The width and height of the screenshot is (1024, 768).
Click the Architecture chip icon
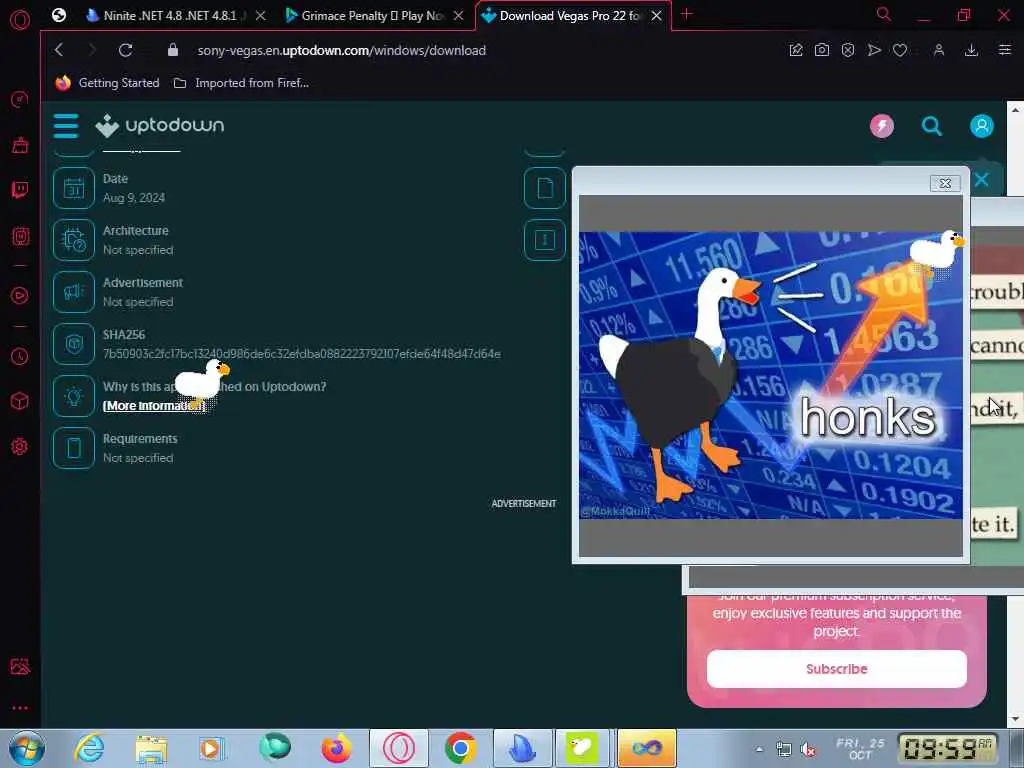point(74,240)
